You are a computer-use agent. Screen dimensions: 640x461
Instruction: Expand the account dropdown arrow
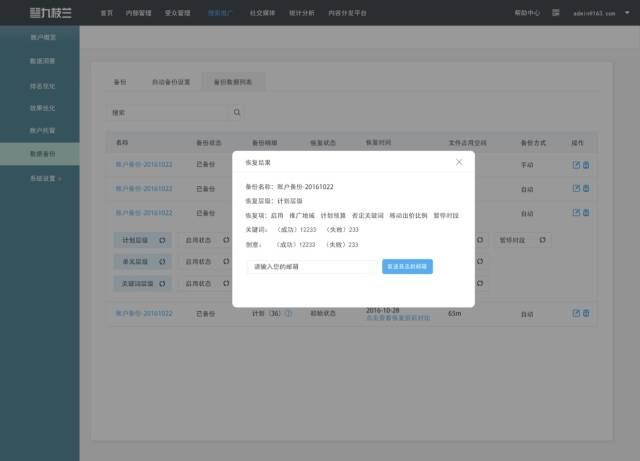click(627, 13)
